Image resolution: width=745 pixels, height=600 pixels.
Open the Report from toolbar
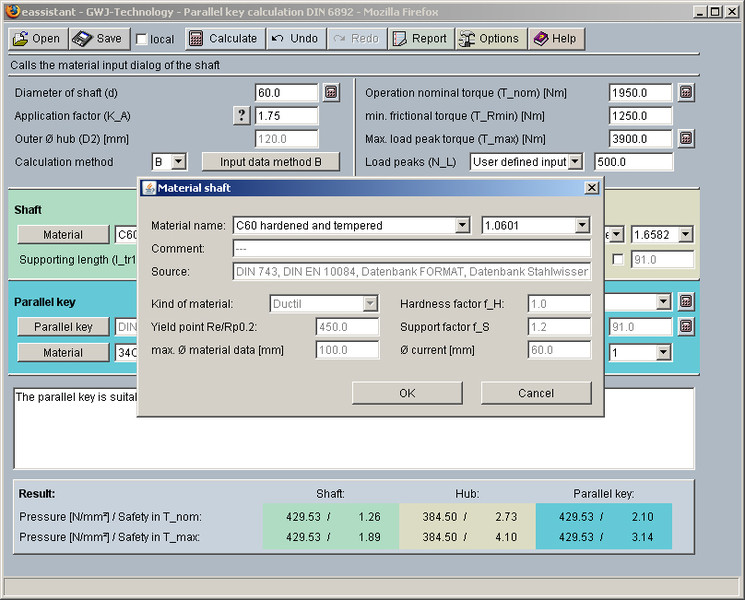(419, 39)
